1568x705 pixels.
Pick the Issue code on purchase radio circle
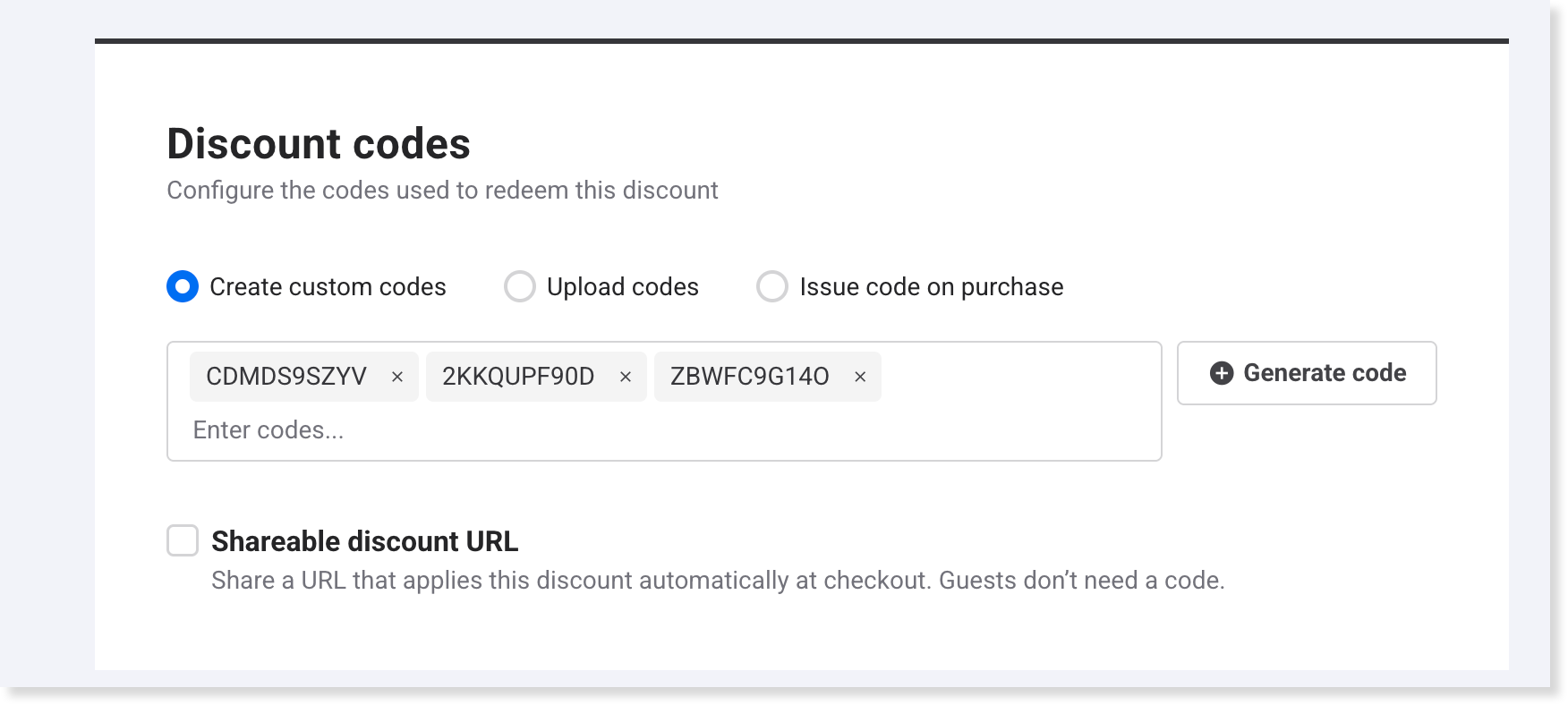click(772, 286)
